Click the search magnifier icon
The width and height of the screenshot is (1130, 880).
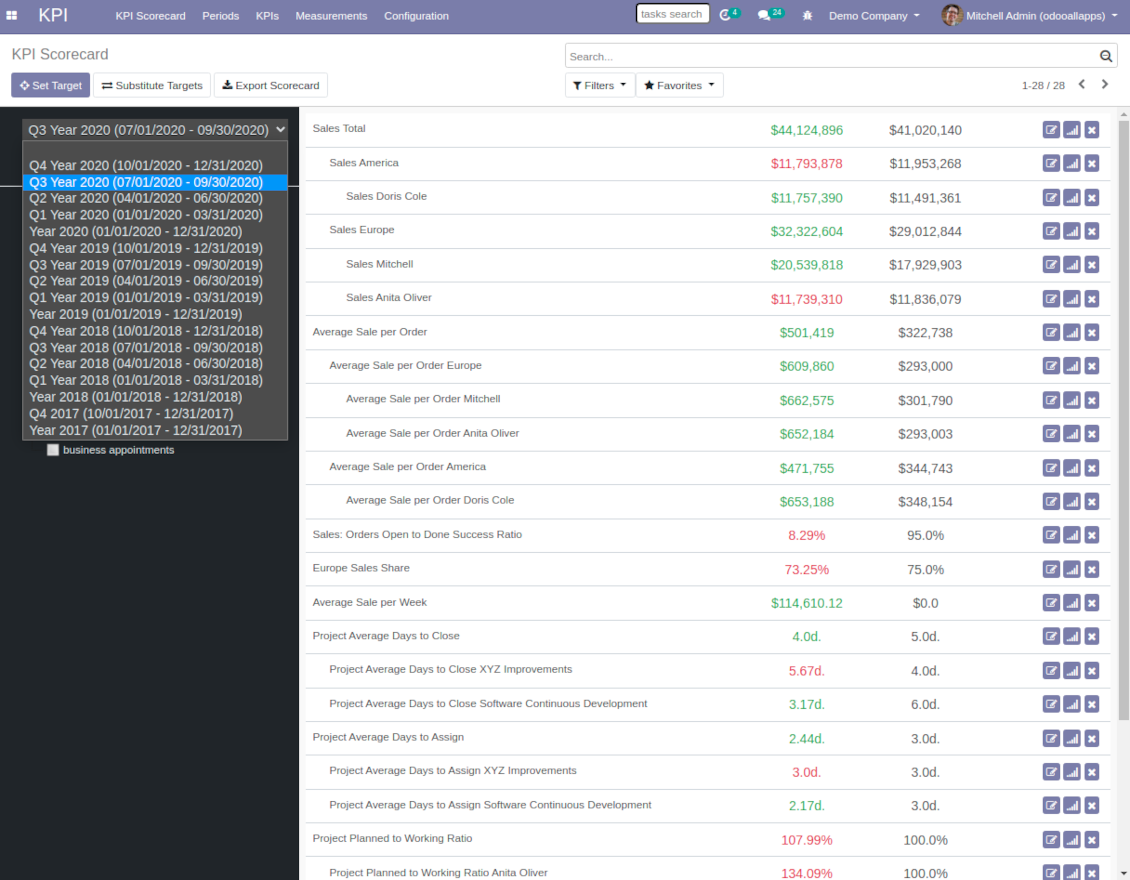click(1105, 56)
